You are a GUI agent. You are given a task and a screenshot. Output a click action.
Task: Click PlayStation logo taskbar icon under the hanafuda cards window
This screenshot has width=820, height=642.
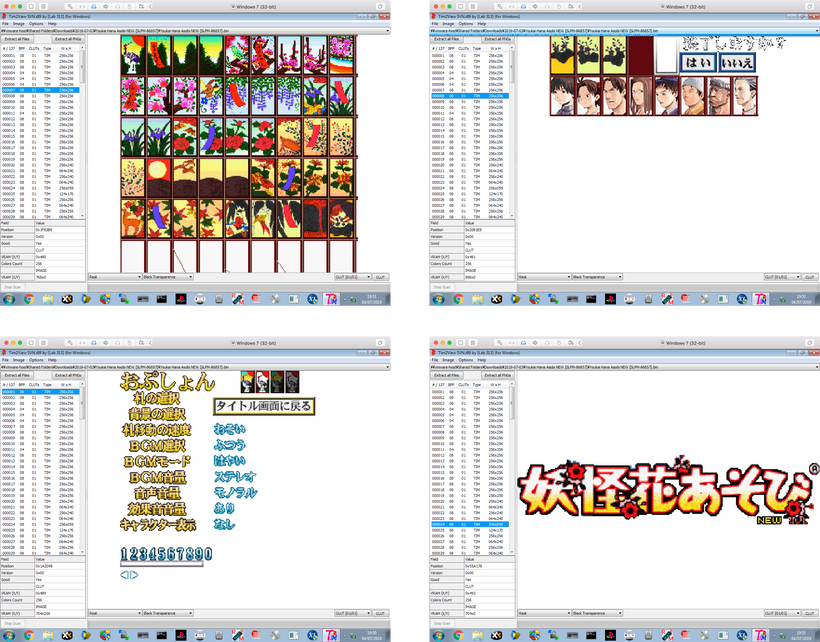pos(181,298)
